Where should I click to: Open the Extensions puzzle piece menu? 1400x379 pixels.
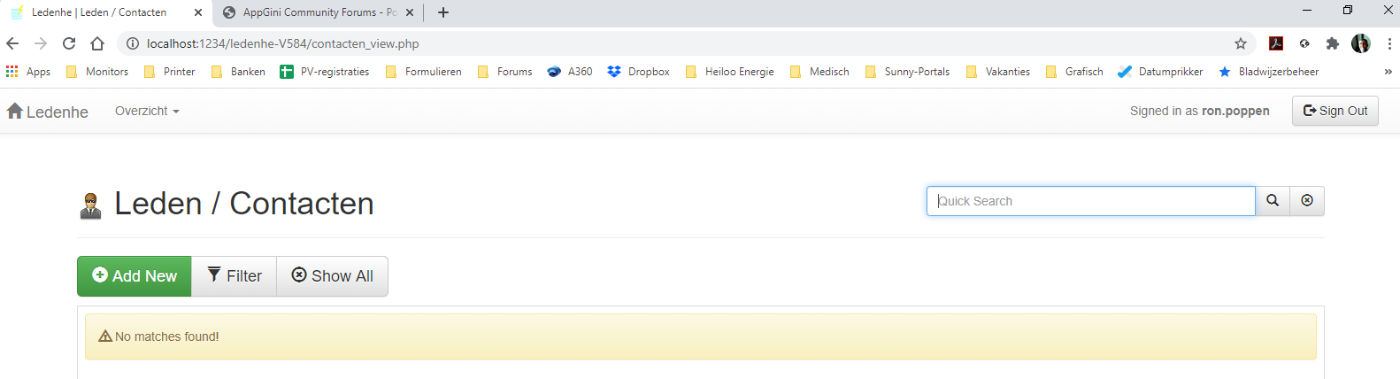pos(1332,43)
